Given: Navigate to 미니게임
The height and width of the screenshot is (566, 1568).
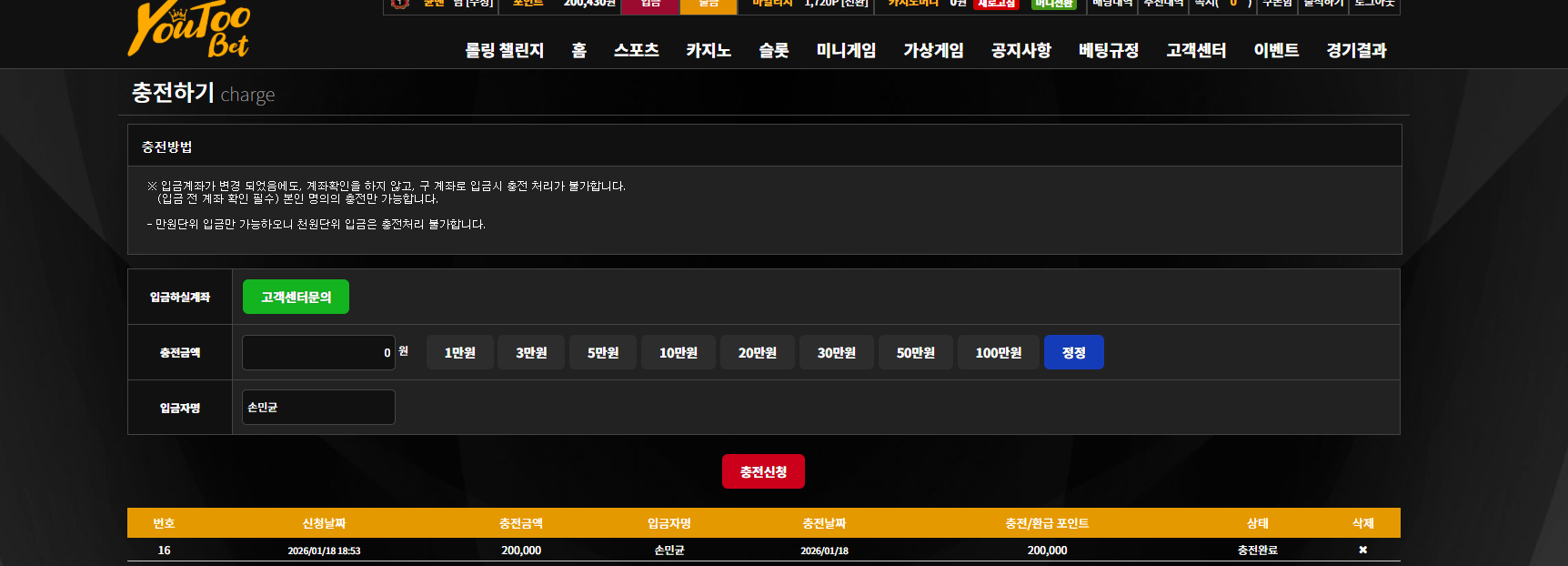Looking at the screenshot, I should (846, 50).
